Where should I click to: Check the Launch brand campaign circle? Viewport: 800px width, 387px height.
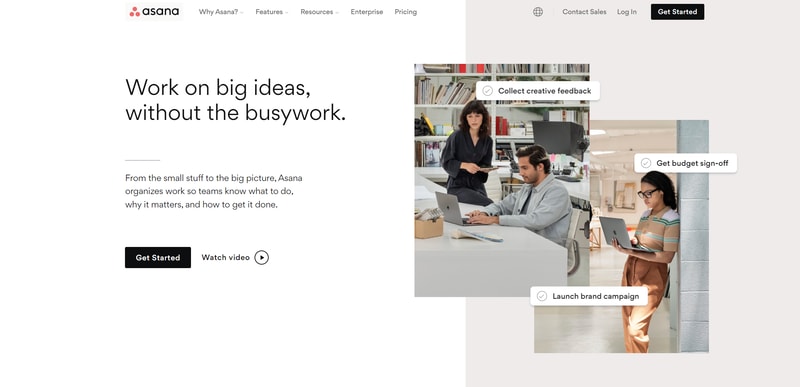542,296
